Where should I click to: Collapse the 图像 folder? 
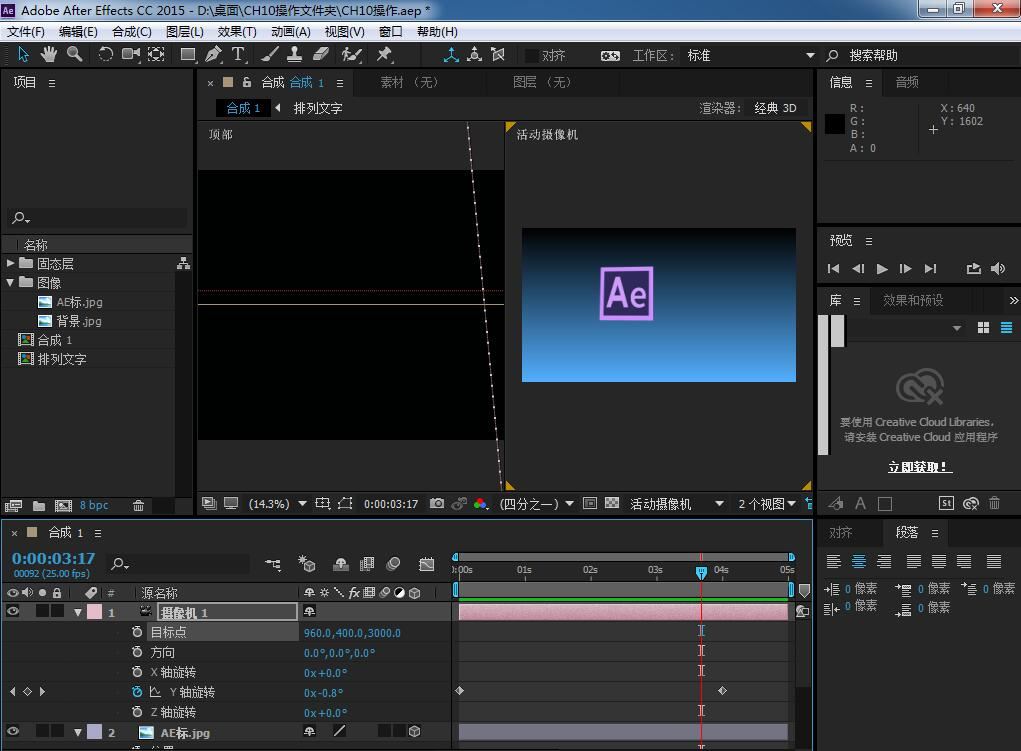coord(10,282)
